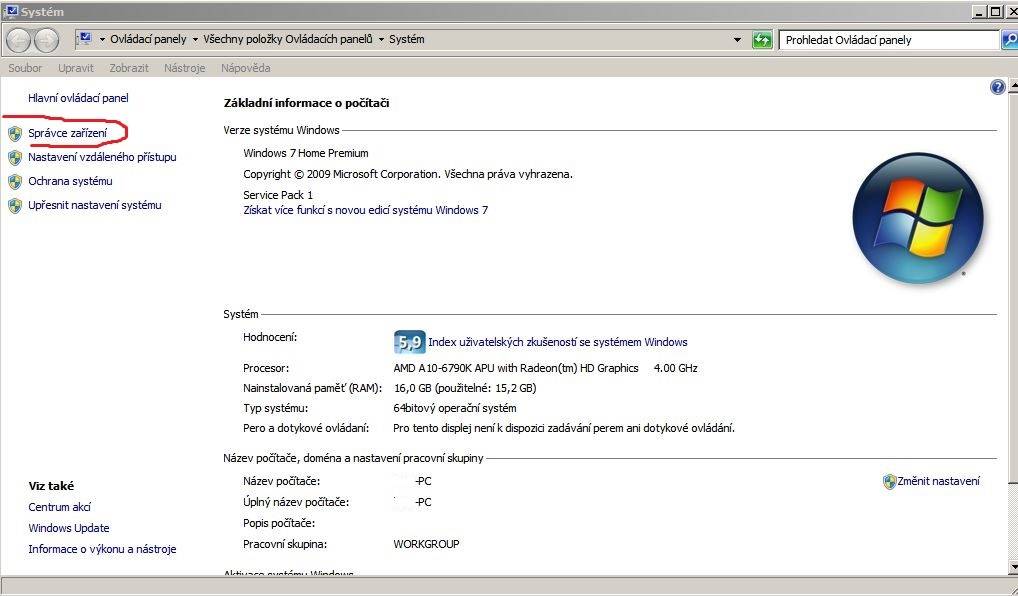Open Index uživatelských zkušeností se systémem Windows
Screen dimensions: 1018x596
(558, 342)
